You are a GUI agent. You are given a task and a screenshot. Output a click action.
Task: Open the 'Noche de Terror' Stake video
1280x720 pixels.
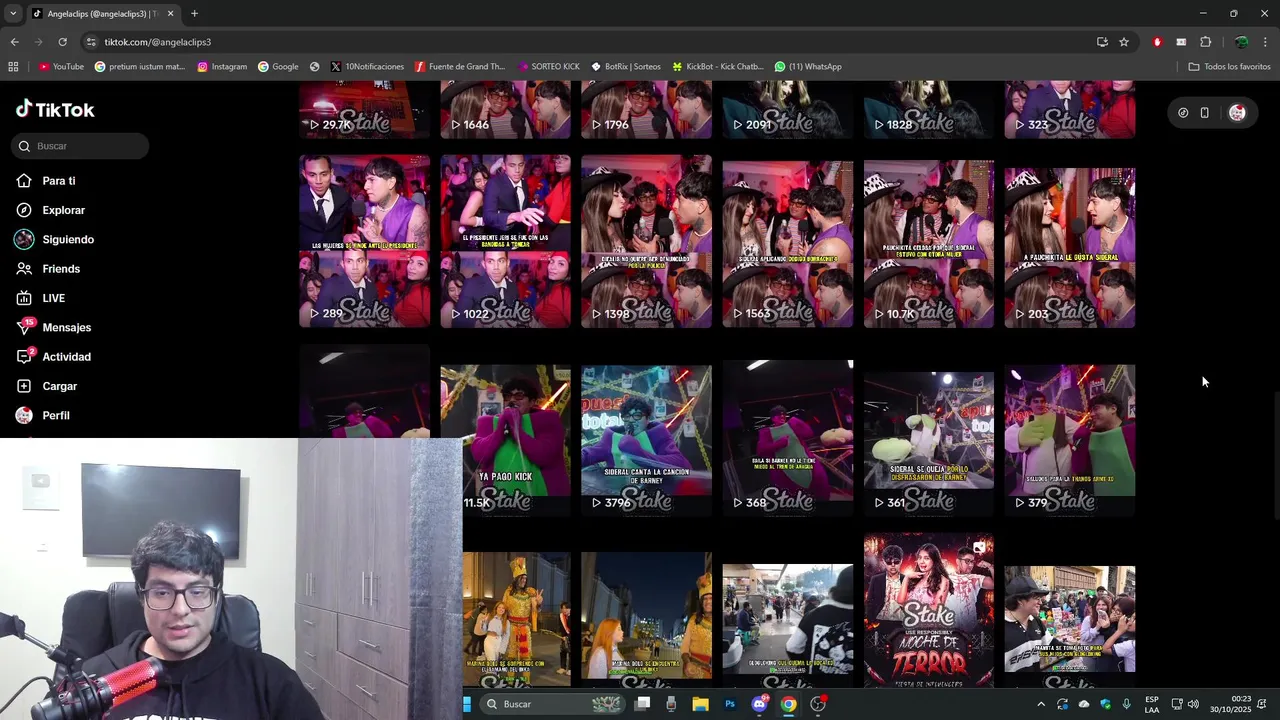tap(929, 610)
